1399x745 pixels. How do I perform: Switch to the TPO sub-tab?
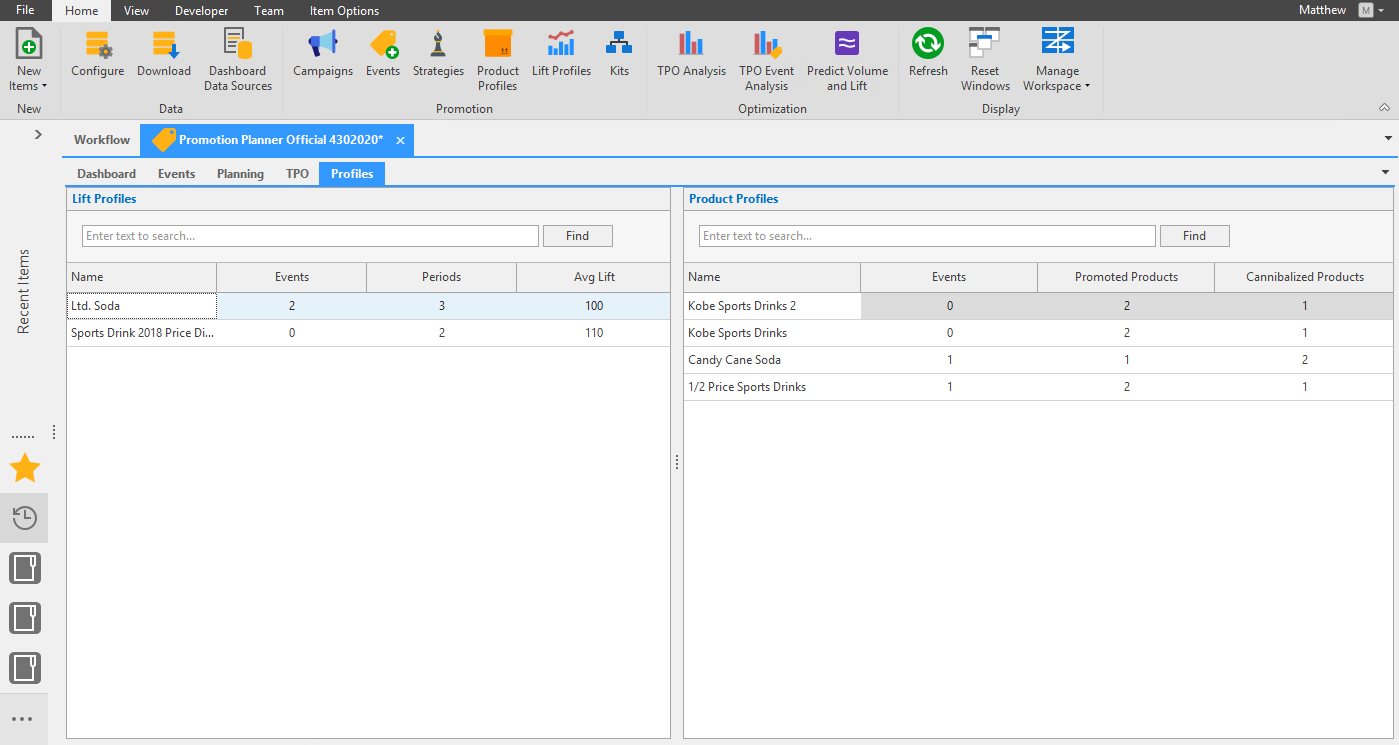click(x=297, y=174)
